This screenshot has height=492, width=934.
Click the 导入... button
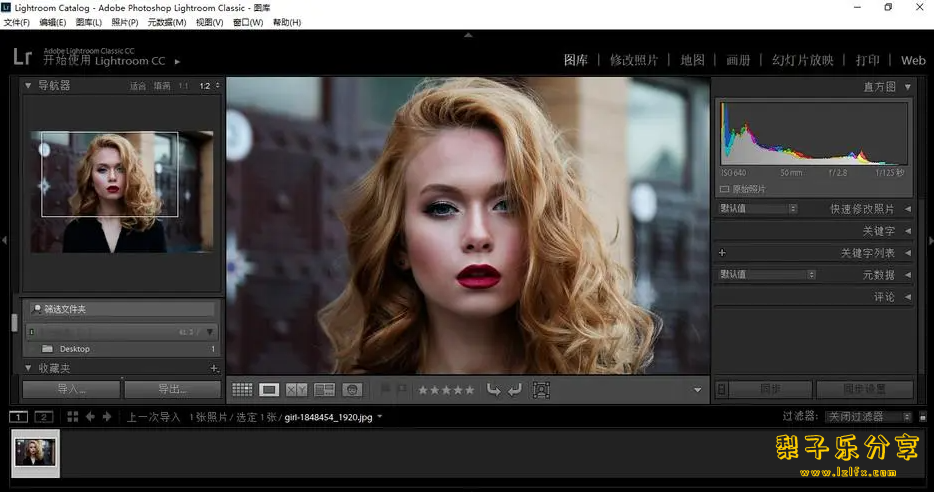[71, 390]
